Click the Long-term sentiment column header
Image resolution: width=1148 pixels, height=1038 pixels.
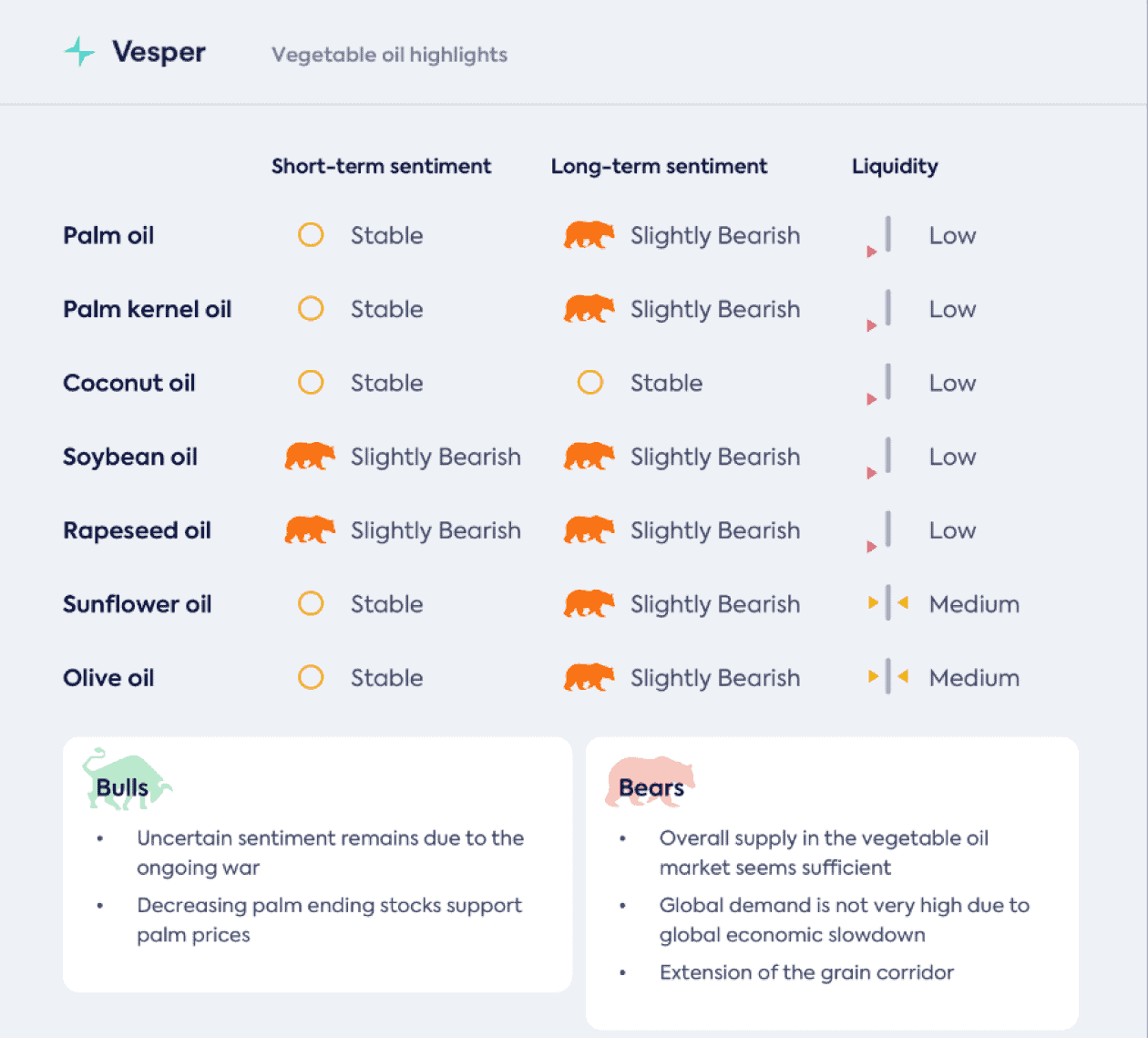point(659,166)
